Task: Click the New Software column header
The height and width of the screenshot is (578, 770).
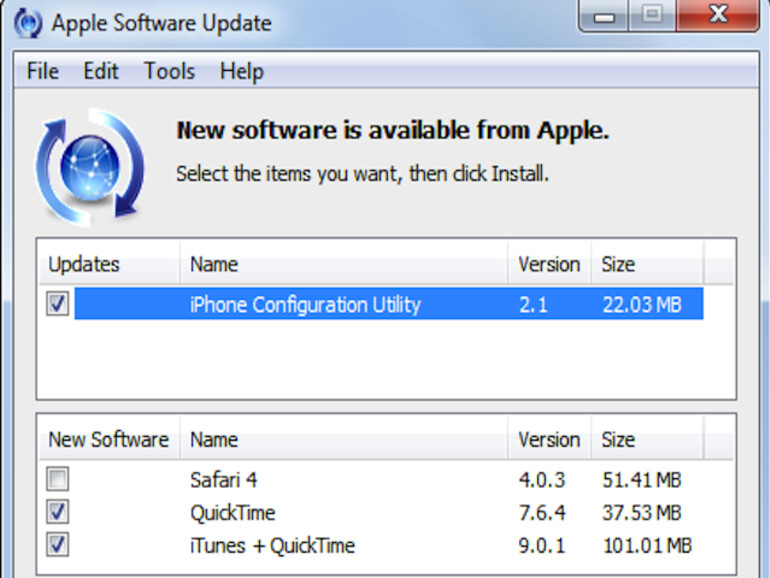Action: [x=109, y=440]
